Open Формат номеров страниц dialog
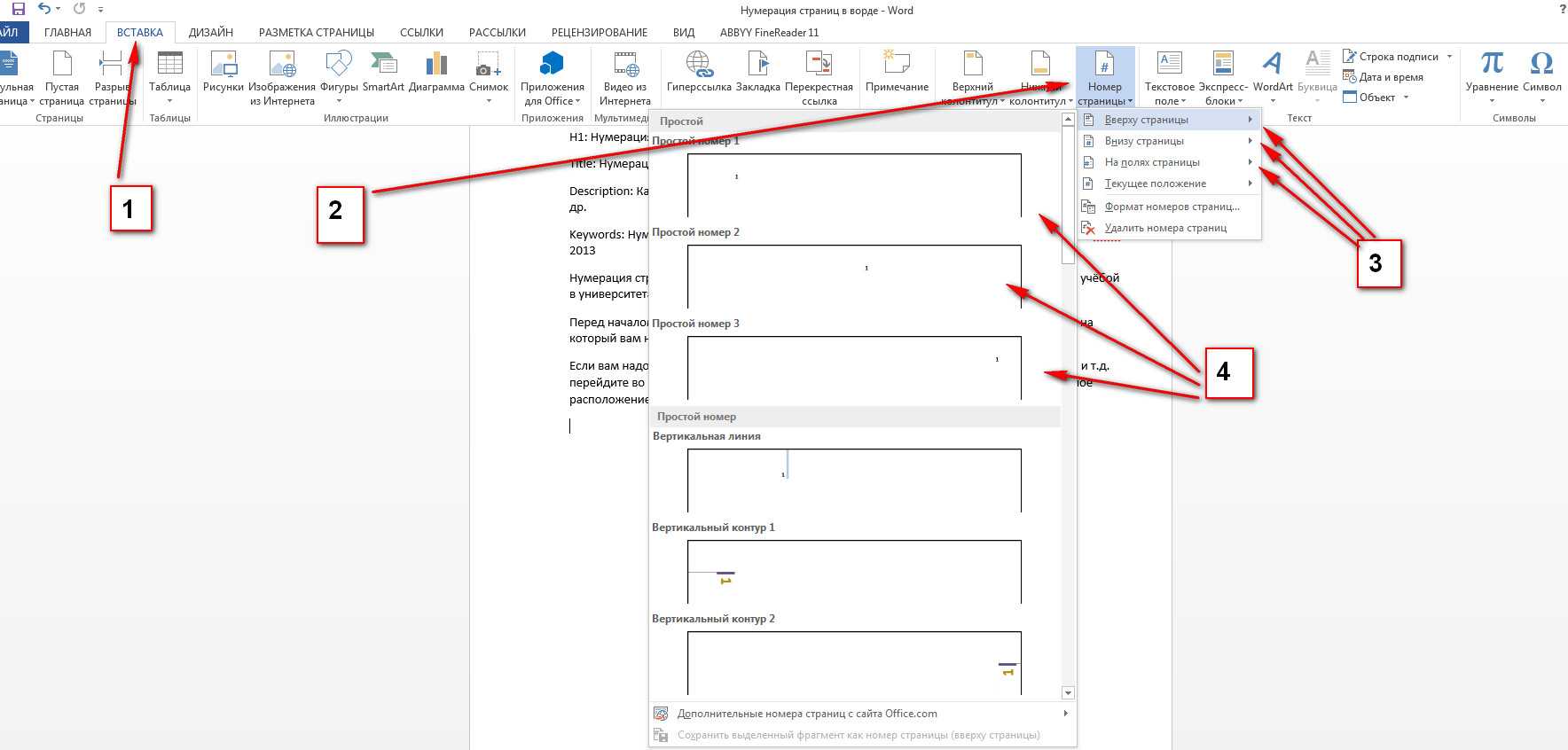The height and width of the screenshot is (750, 1568). click(1169, 207)
